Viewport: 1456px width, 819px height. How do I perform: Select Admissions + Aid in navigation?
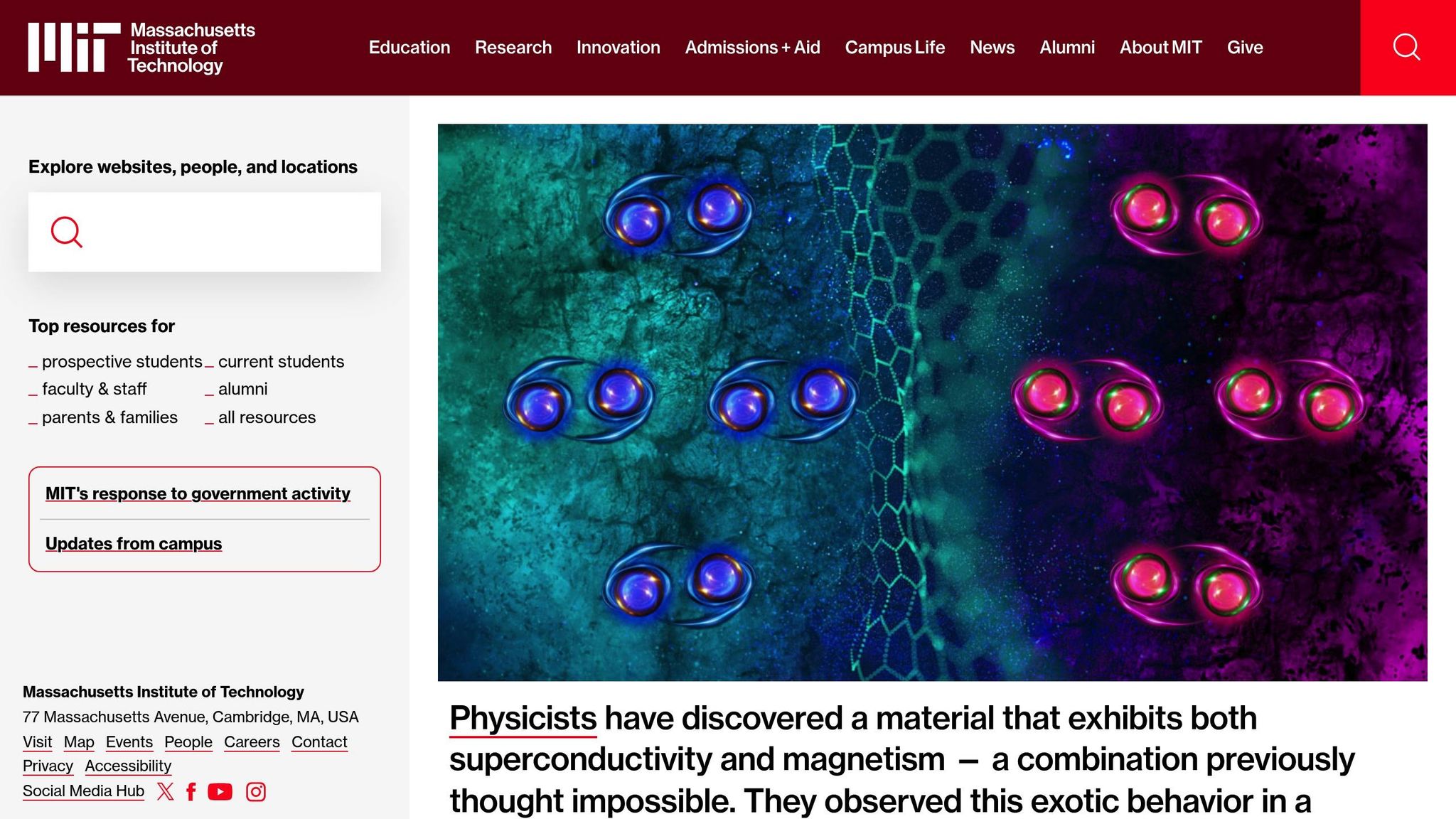[x=752, y=48]
